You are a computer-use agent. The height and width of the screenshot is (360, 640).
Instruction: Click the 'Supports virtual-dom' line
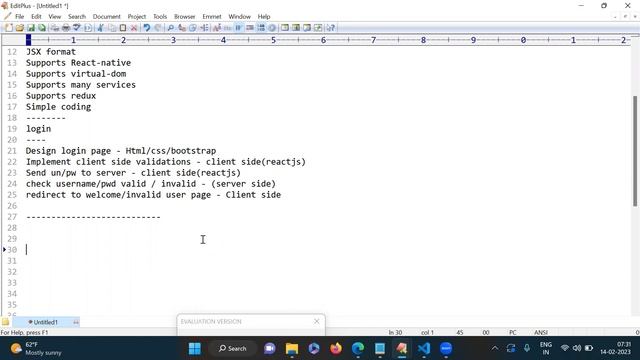pos(76,74)
